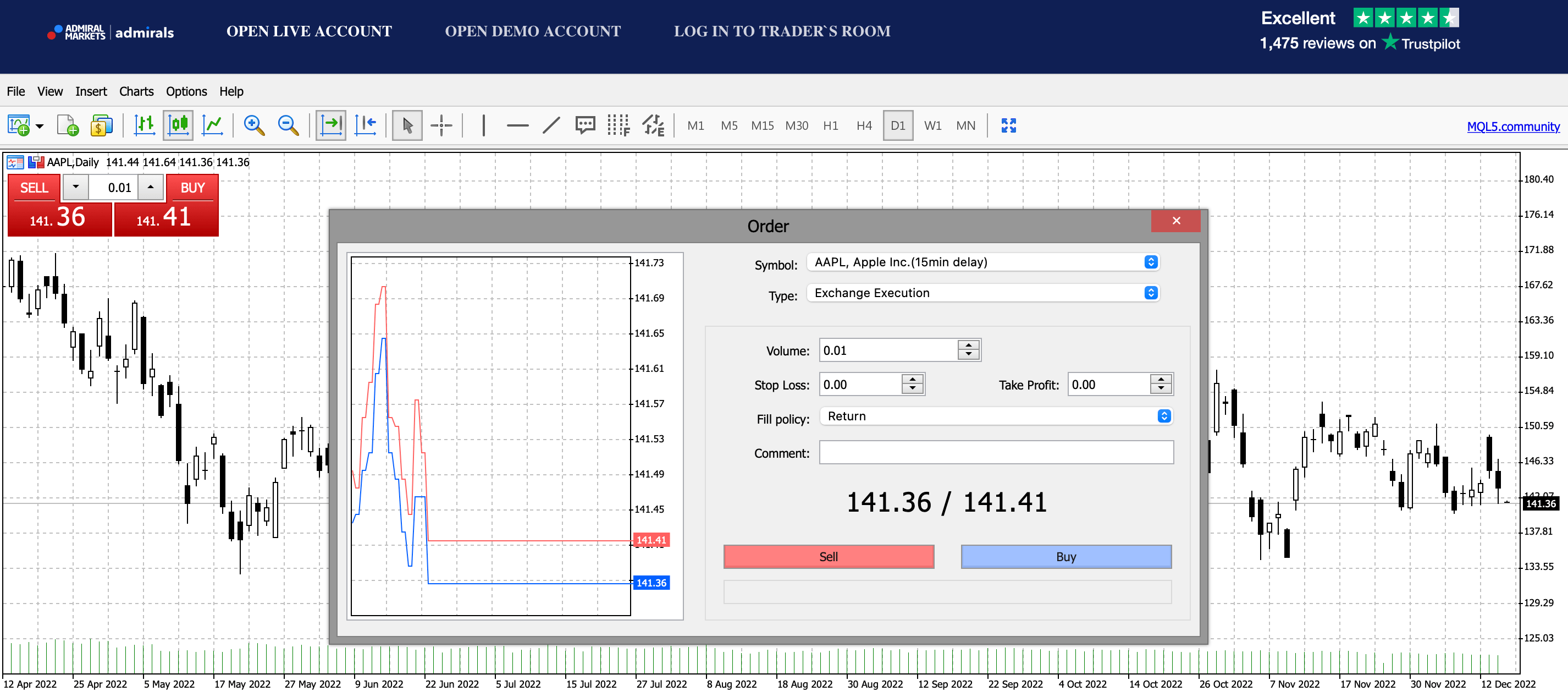The image size is (1568, 691).
Task: Open the Charts menu
Action: [x=136, y=91]
